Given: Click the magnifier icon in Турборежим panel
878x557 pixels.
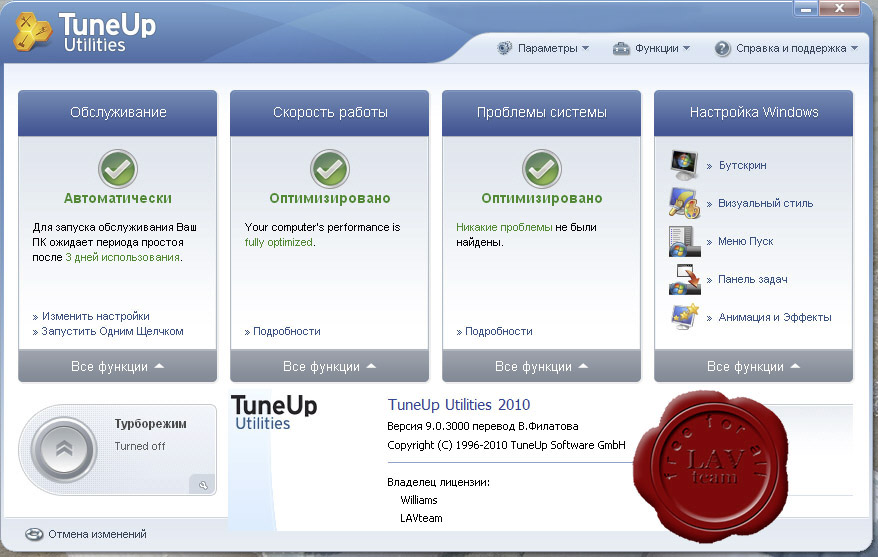Looking at the screenshot, I should pyautogui.click(x=203, y=485).
